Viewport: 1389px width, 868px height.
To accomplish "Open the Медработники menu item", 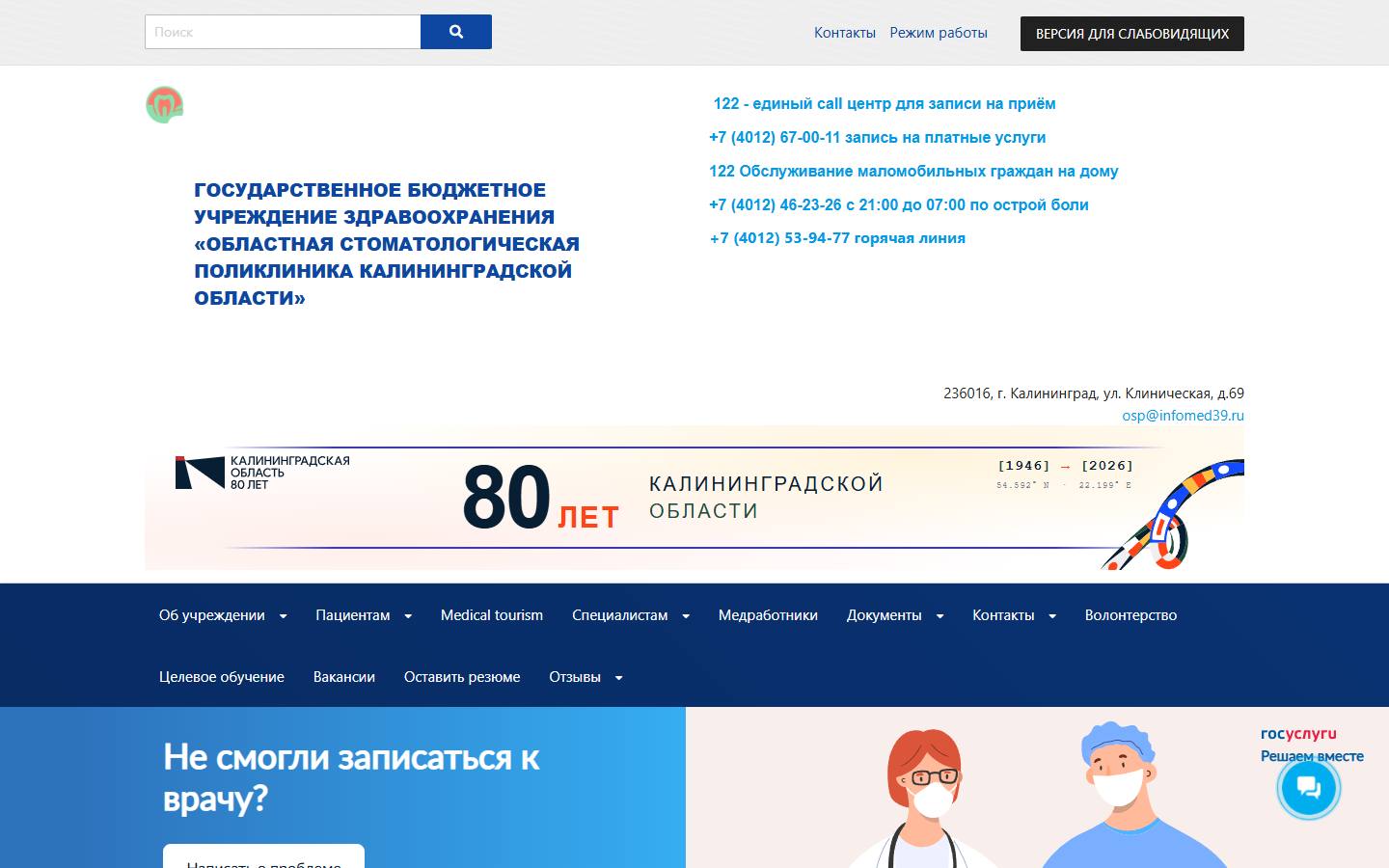I will coord(768,615).
